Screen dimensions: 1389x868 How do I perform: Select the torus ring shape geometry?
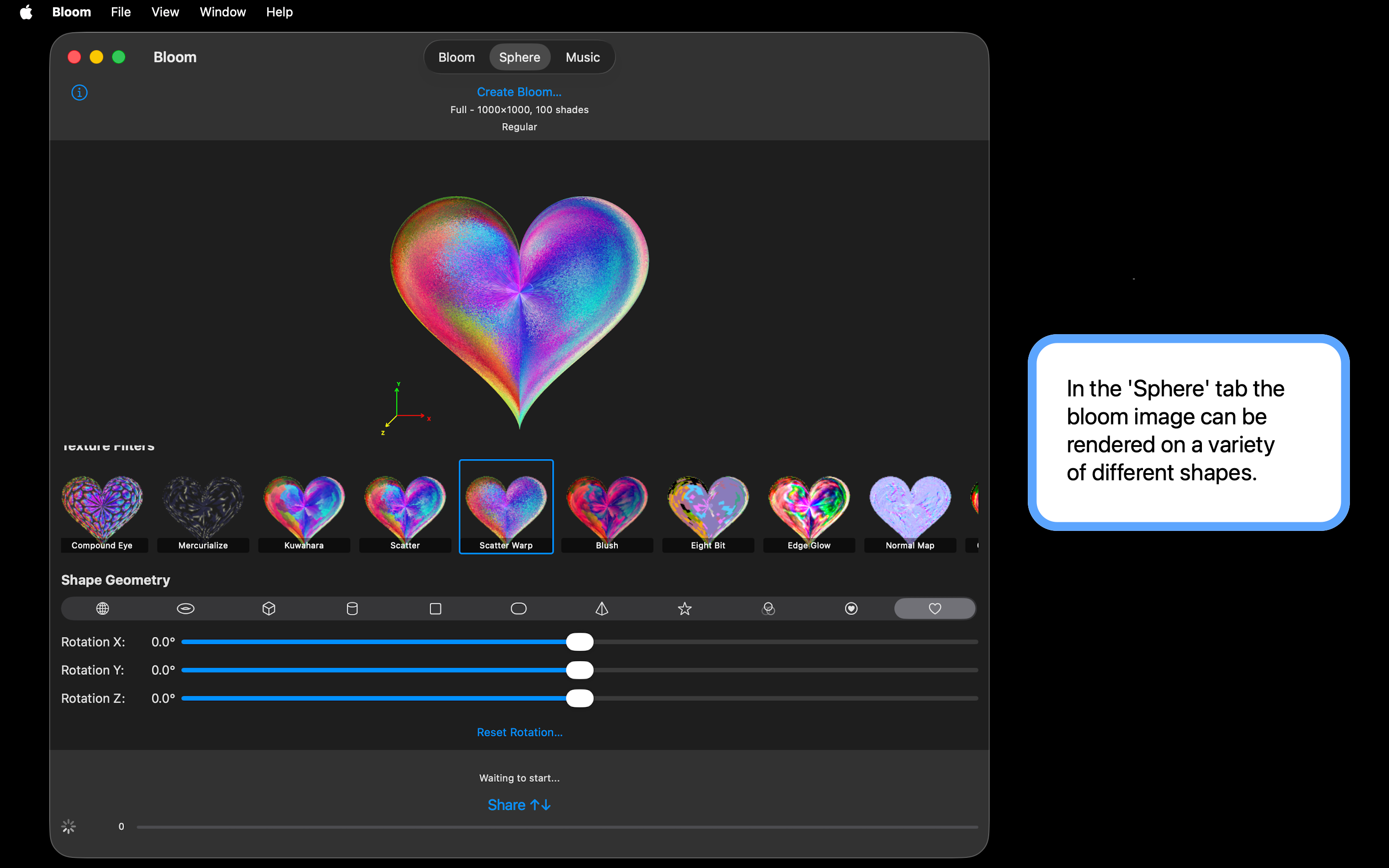[186, 609]
